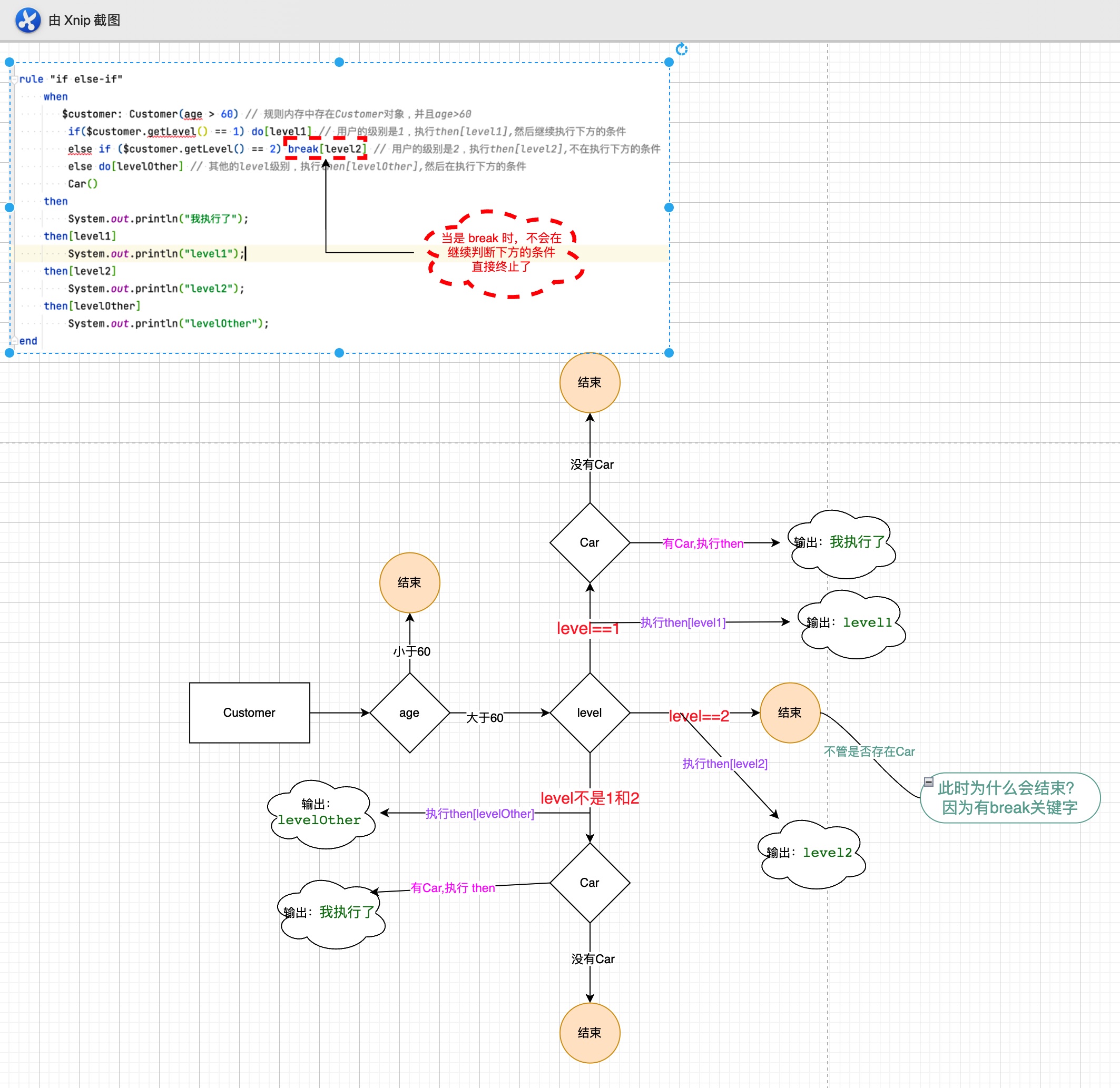Click fold marker beside the 'rule' line
1120x1088 pixels.
[x=14, y=80]
